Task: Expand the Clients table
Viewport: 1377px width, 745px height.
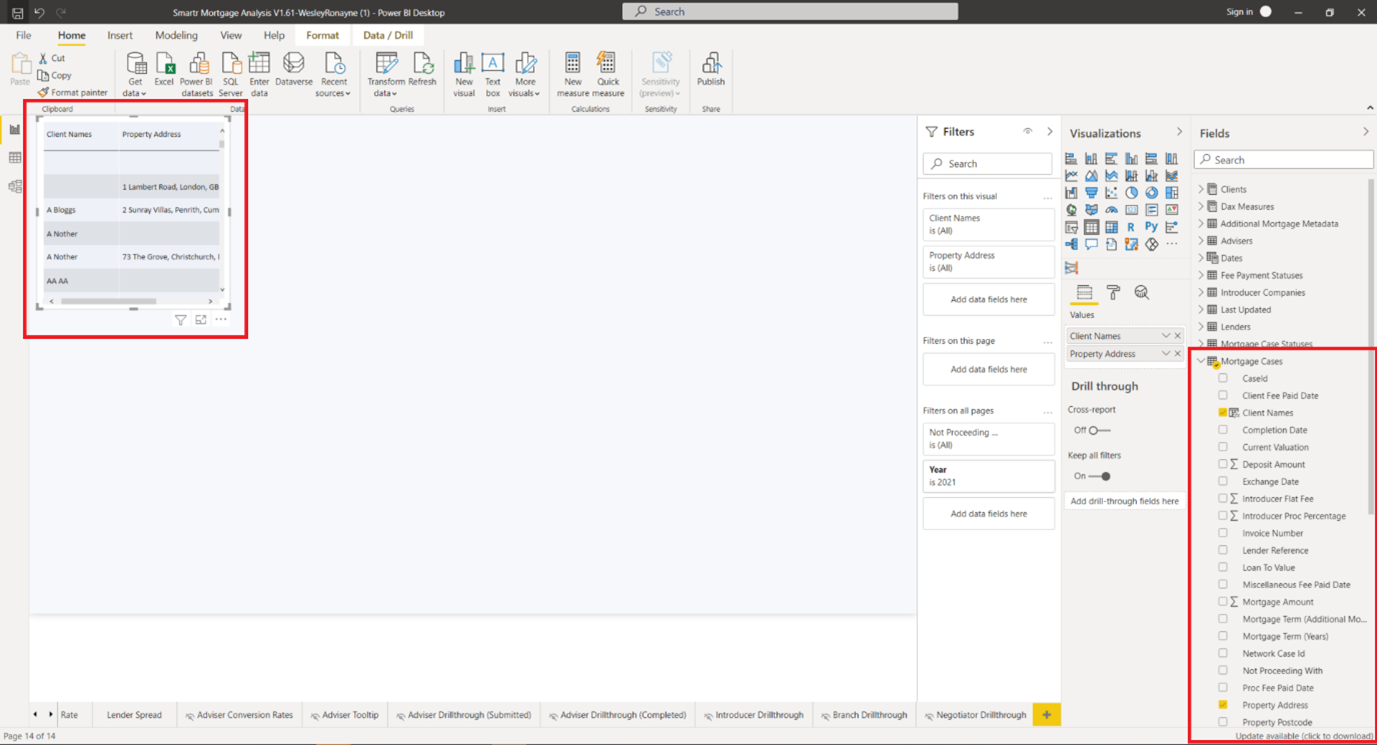Action: click(1201, 189)
